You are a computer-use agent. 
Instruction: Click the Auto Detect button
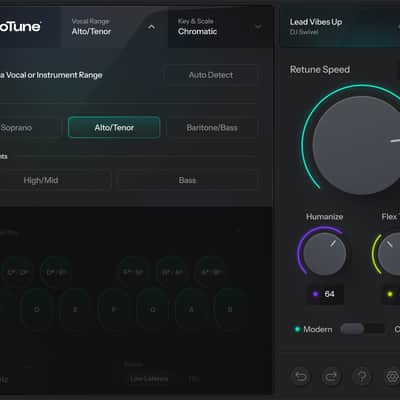pyautogui.click(x=211, y=75)
